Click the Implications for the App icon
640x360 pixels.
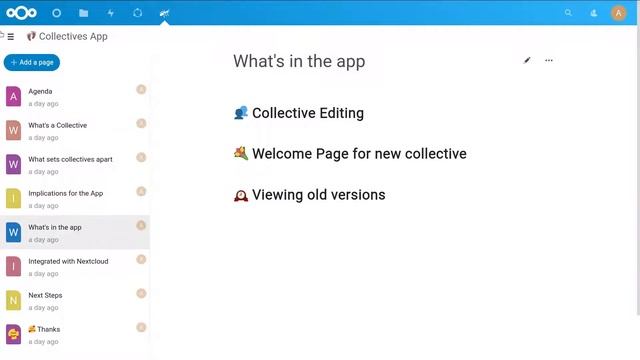[x=13, y=198]
